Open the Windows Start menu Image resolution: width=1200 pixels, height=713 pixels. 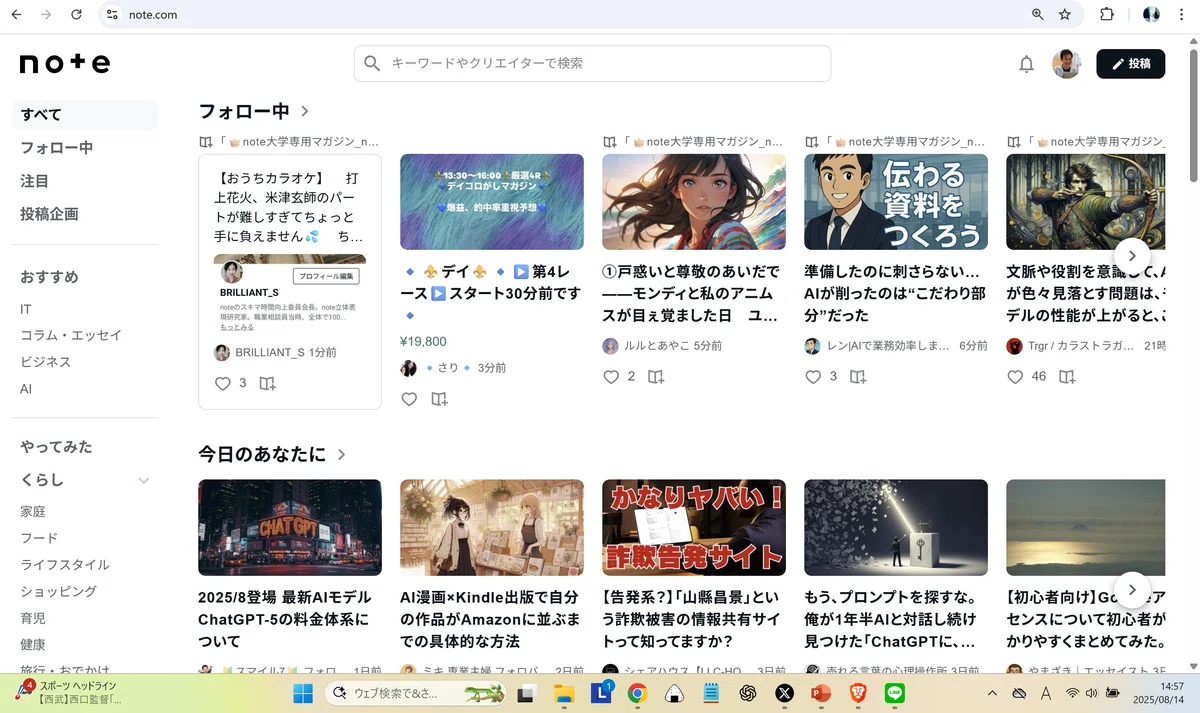(302, 693)
